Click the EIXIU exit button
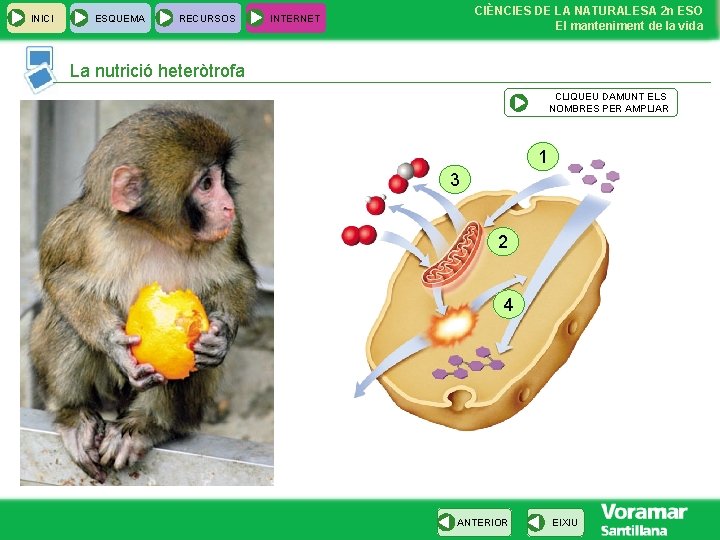 (x=556, y=522)
